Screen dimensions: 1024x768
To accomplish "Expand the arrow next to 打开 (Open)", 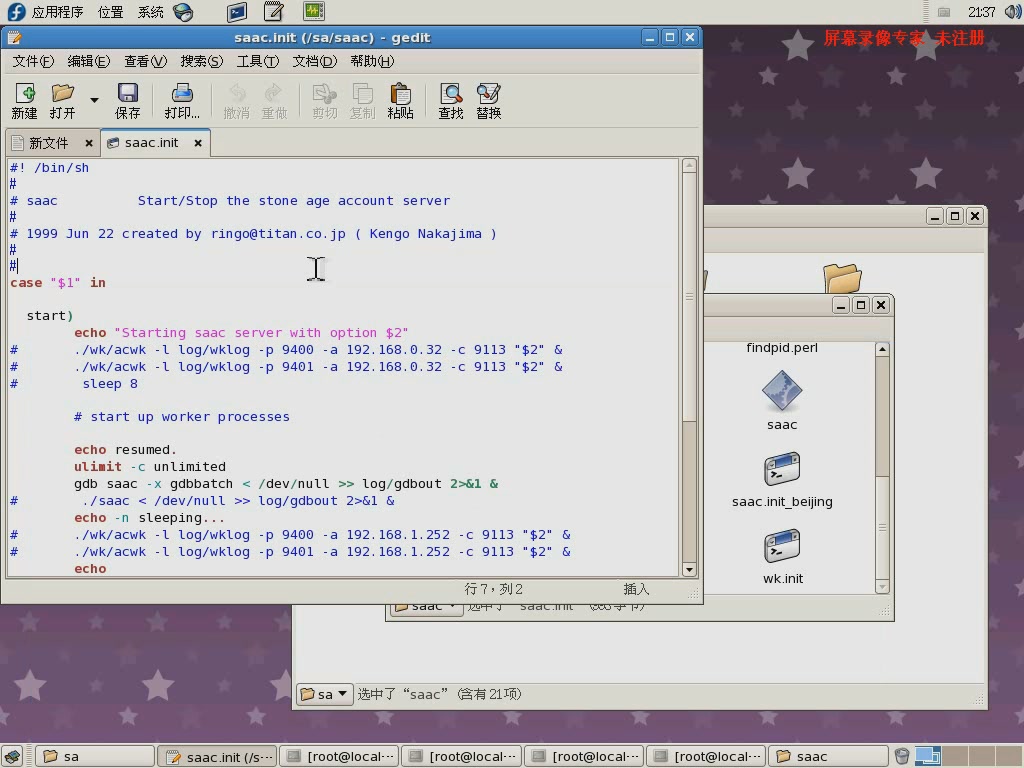I will (95, 100).
